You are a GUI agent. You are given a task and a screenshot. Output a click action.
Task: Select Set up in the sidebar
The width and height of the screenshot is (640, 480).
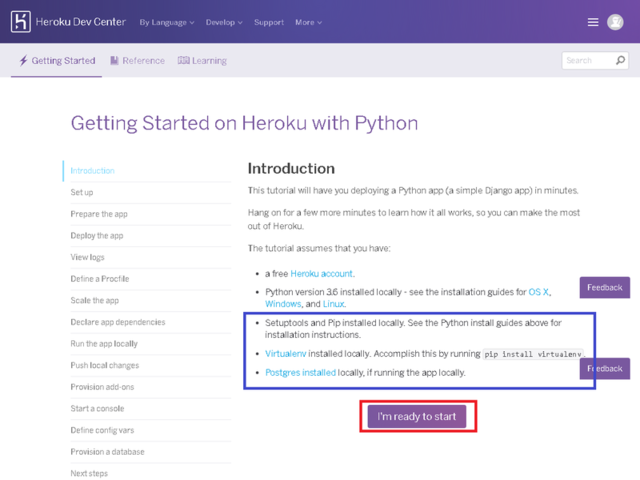[x=82, y=192]
